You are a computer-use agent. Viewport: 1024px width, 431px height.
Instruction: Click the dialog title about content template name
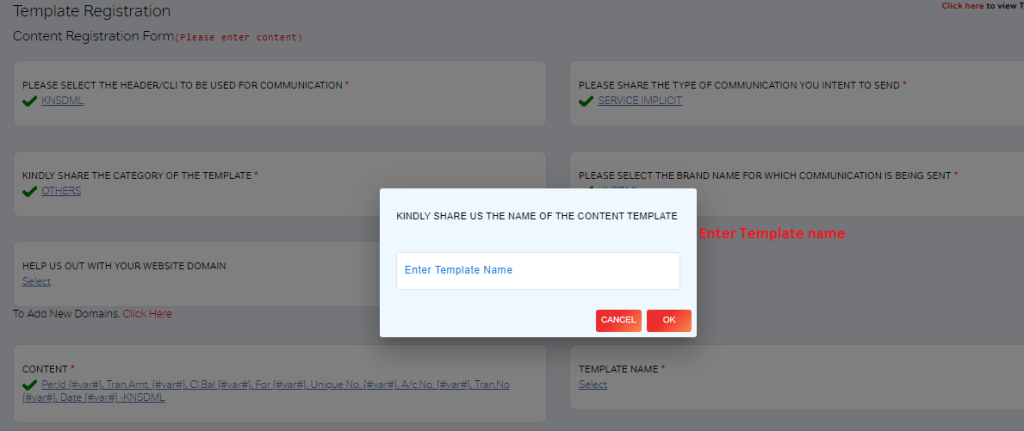tap(537, 216)
